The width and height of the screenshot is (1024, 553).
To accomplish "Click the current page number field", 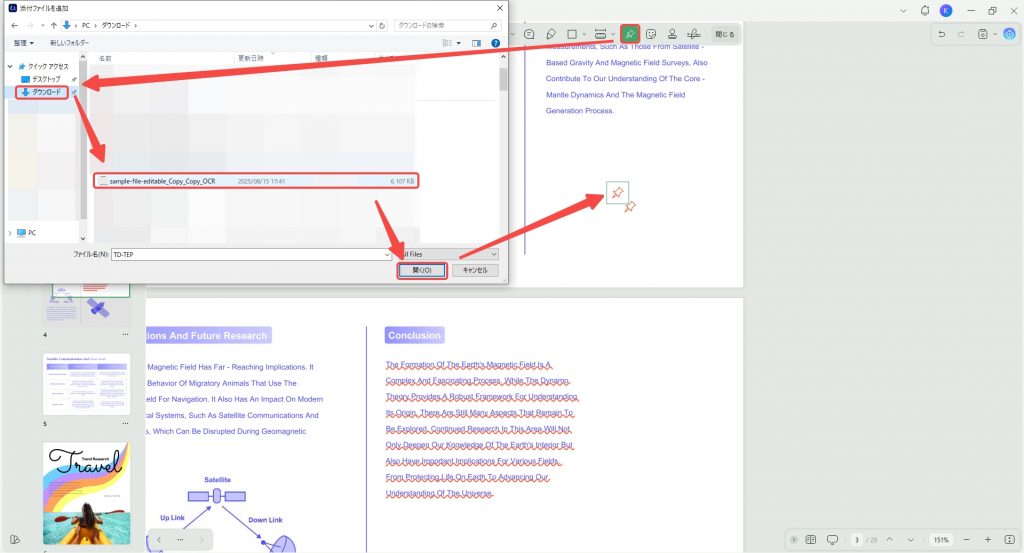I will pos(856,540).
